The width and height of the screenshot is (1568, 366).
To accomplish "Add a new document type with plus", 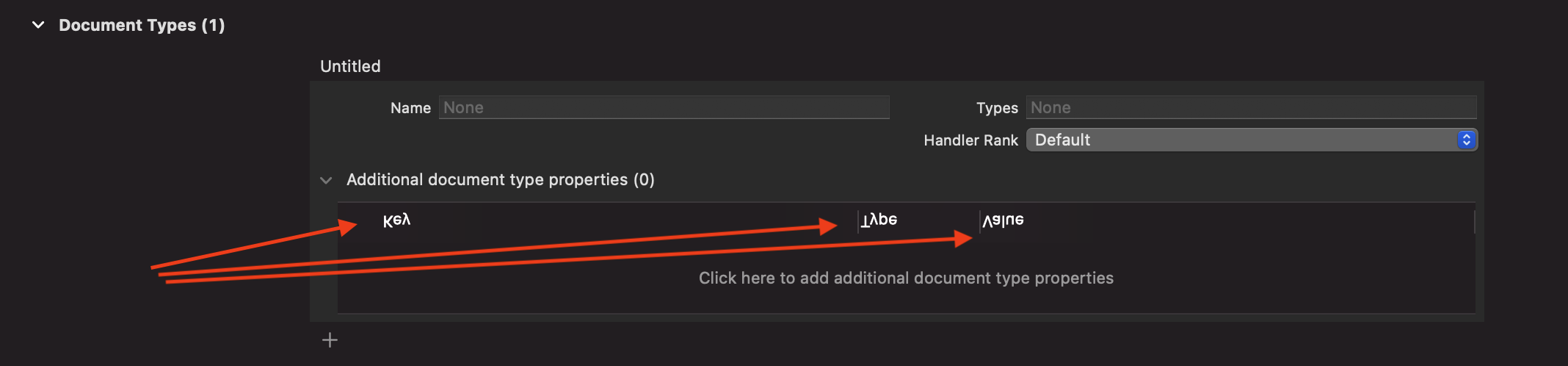I will pyautogui.click(x=330, y=340).
